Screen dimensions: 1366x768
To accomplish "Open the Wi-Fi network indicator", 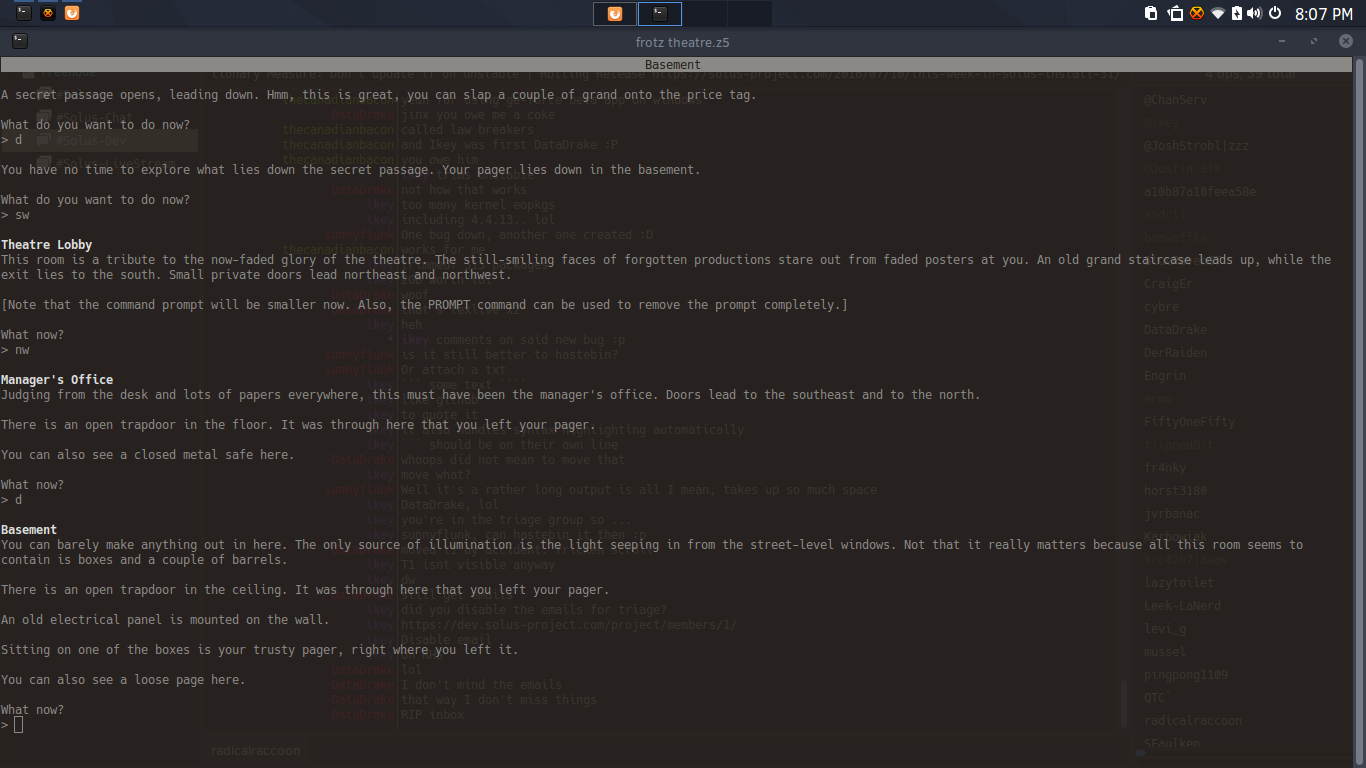I will tap(1217, 13).
